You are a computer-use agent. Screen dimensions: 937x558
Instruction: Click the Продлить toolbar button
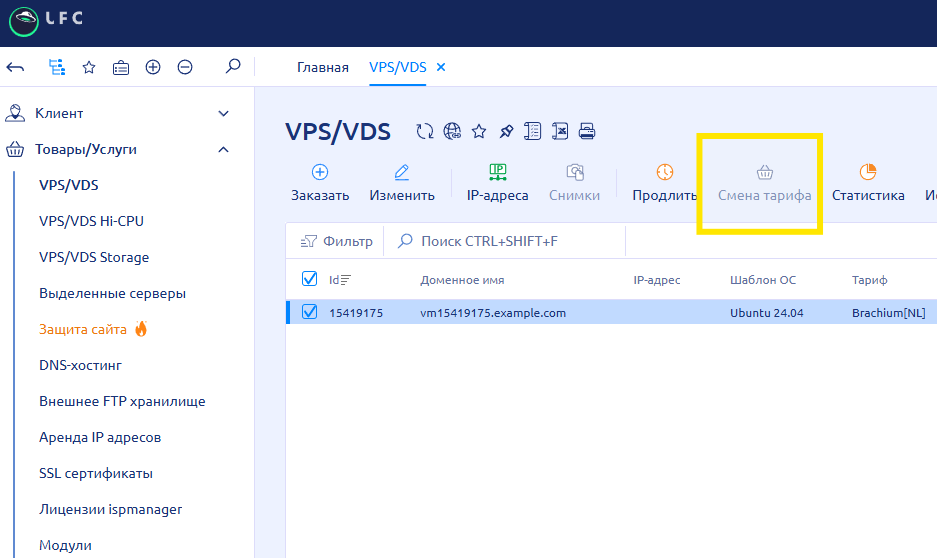click(664, 183)
